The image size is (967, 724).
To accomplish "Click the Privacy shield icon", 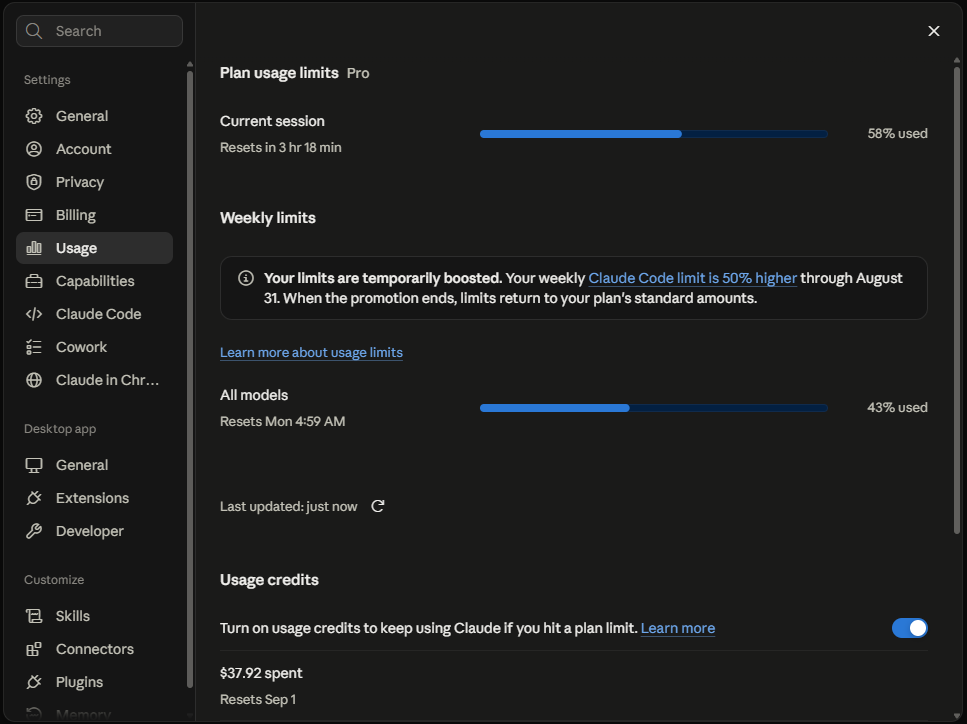I will point(34,182).
